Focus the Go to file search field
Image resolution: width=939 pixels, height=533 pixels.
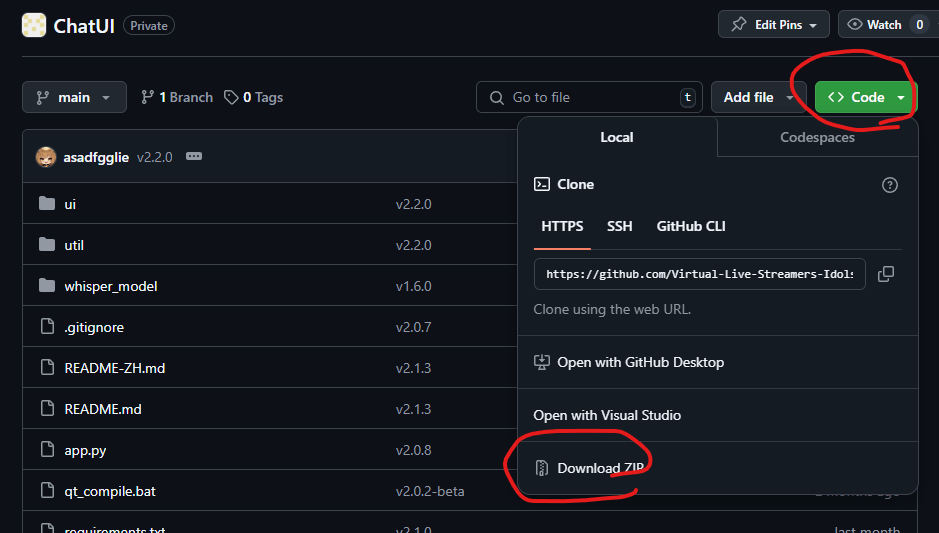pyautogui.click(x=589, y=97)
